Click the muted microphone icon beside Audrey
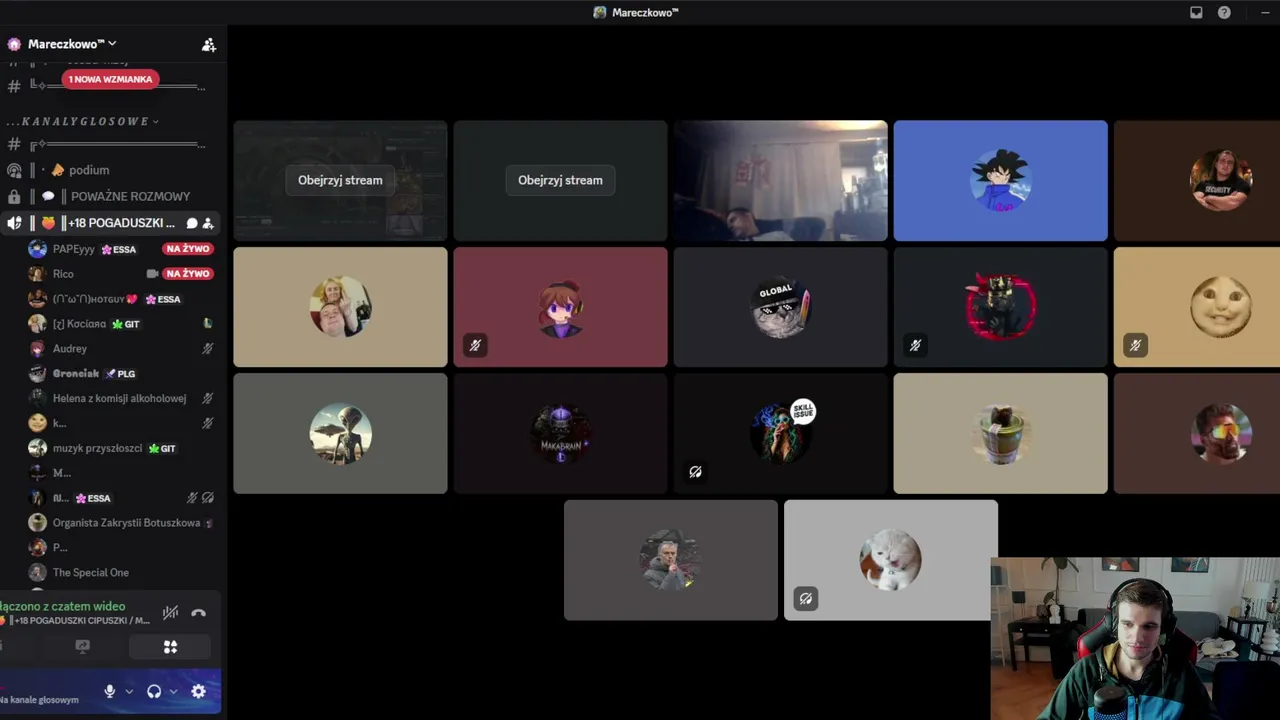 (x=208, y=349)
